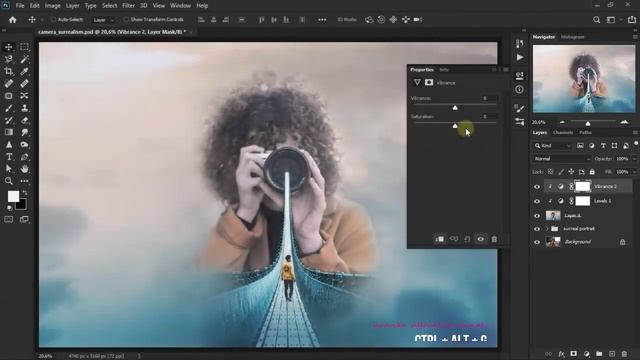The width and height of the screenshot is (640, 360).
Task: Open the Normal blend mode dropdown
Action: coord(562,159)
